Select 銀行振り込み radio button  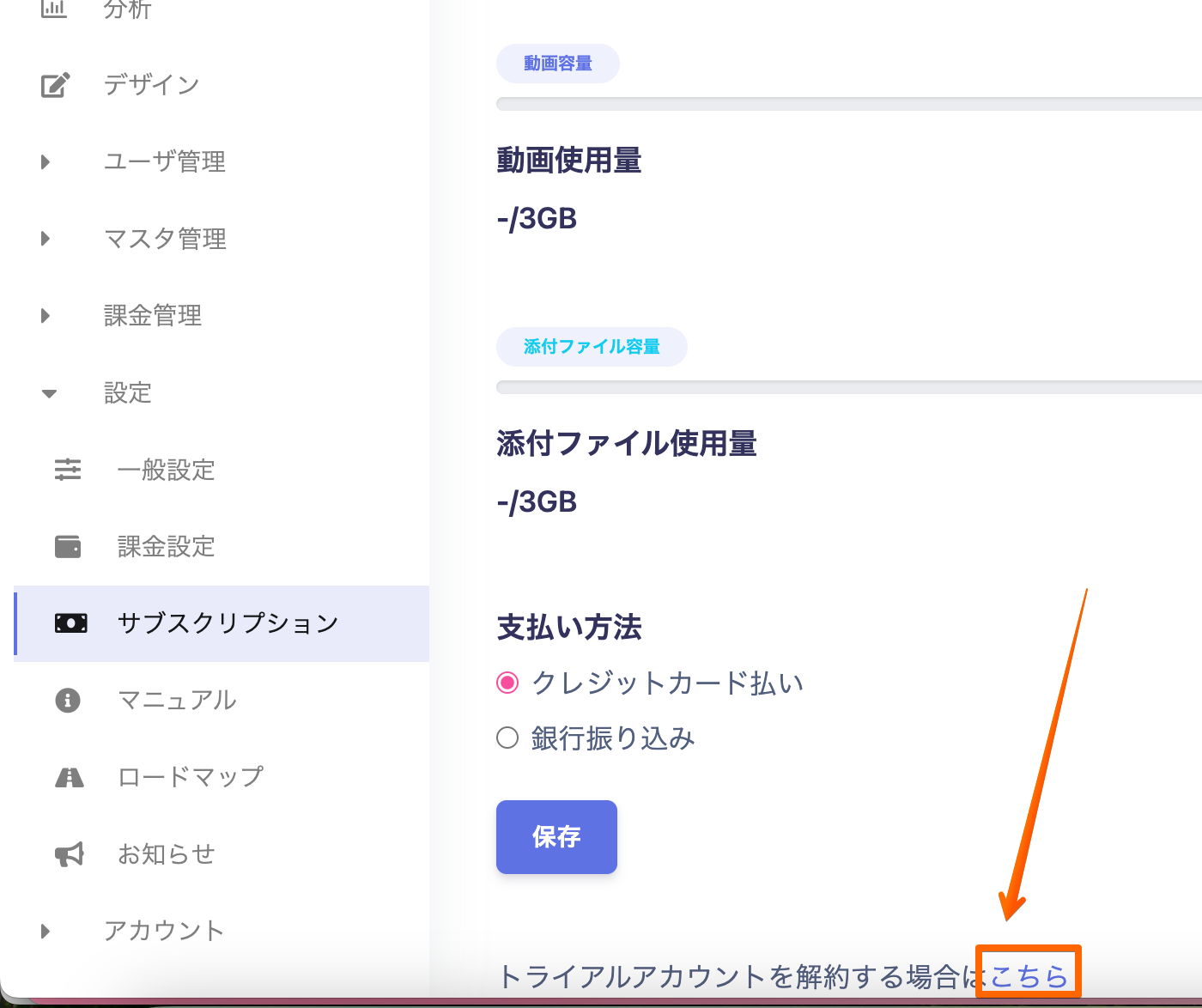pos(507,738)
